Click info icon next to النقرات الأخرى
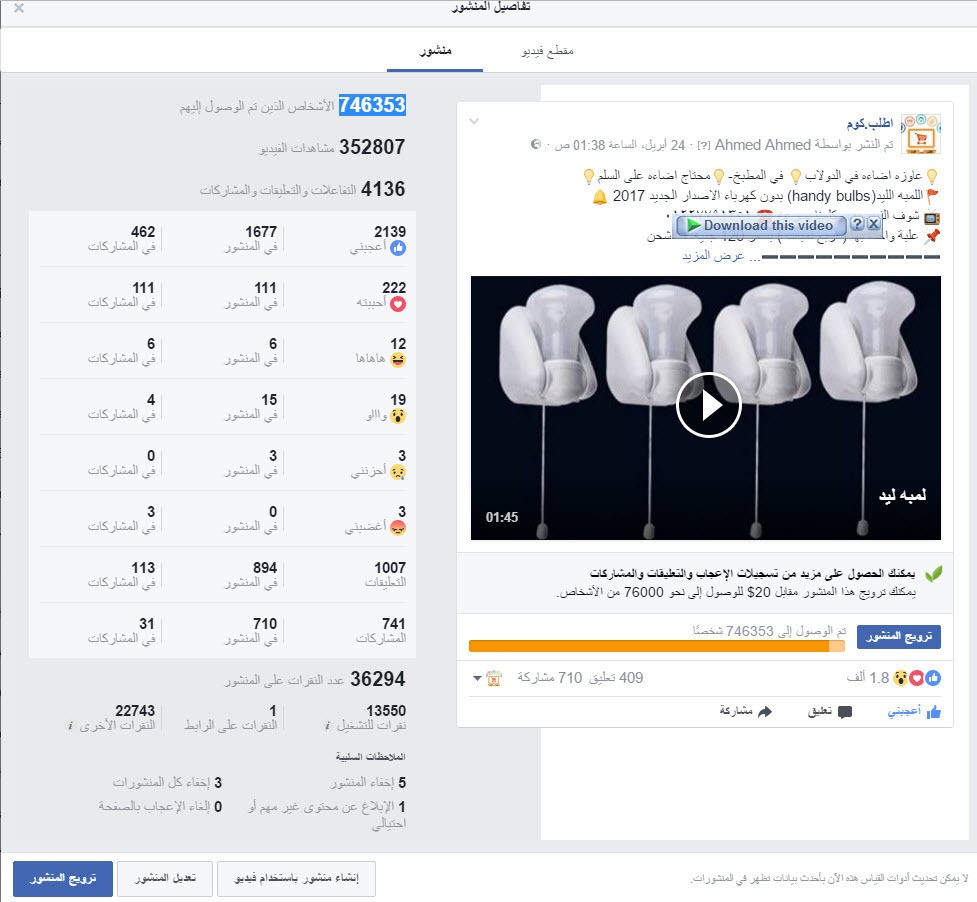This screenshot has height=902, width=977. (70, 726)
